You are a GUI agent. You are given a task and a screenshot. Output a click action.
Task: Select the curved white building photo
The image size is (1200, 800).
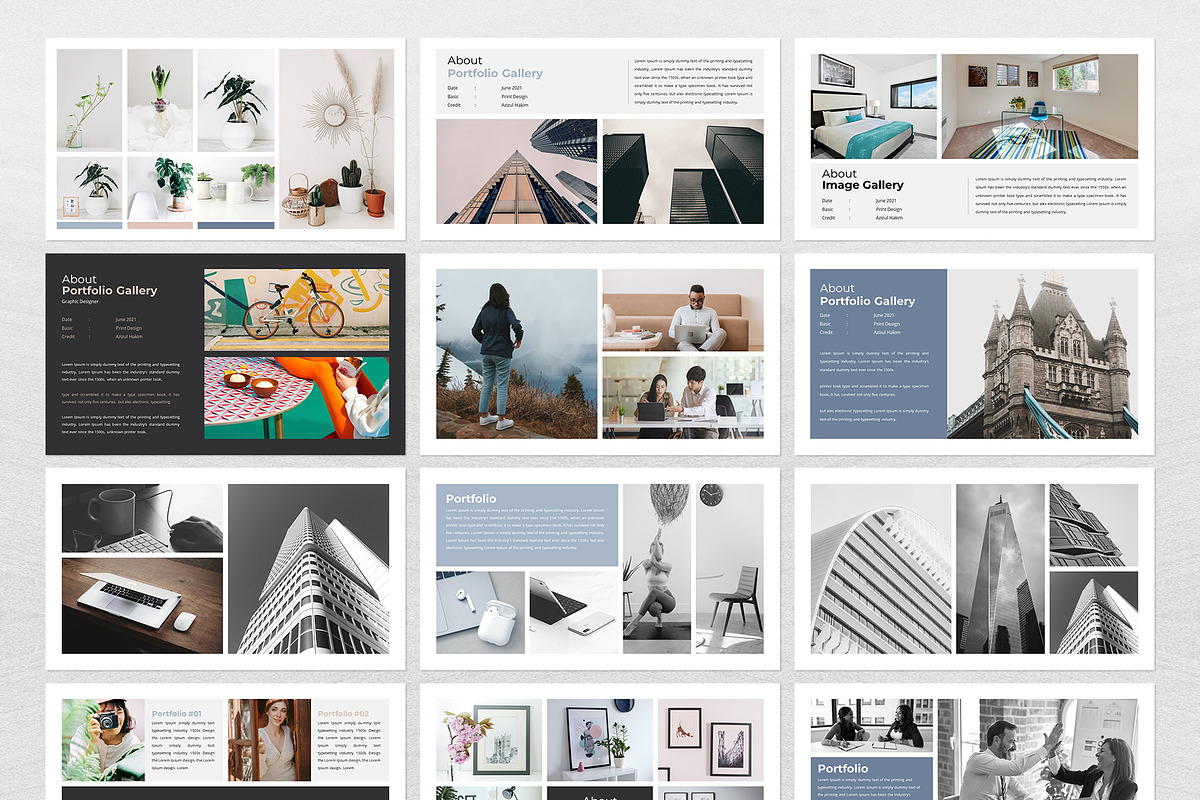pyautogui.click(x=881, y=569)
